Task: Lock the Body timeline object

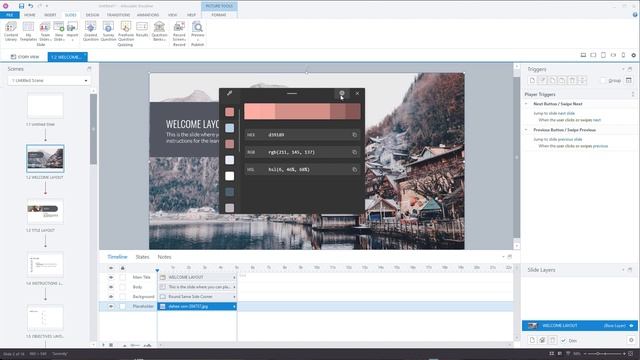Action: (122, 287)
